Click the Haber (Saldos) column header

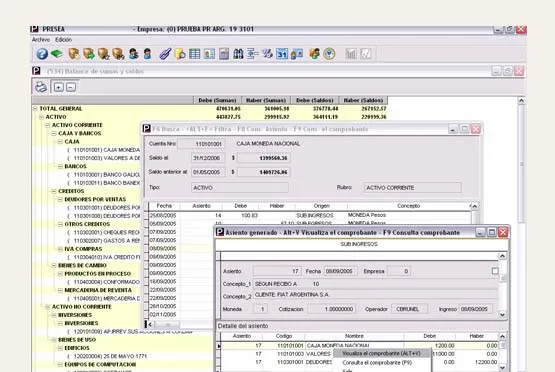tap(363, 100)
